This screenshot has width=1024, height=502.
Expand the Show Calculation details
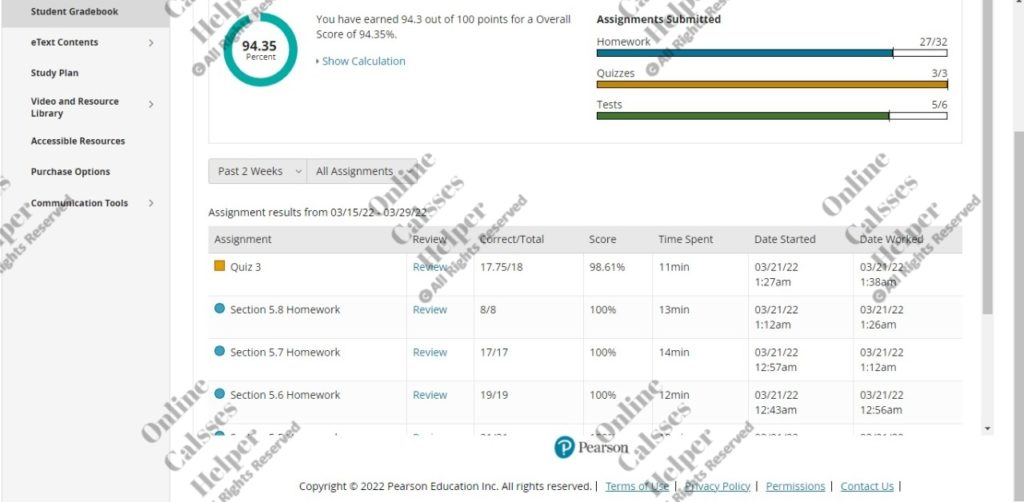pos(362,61)
